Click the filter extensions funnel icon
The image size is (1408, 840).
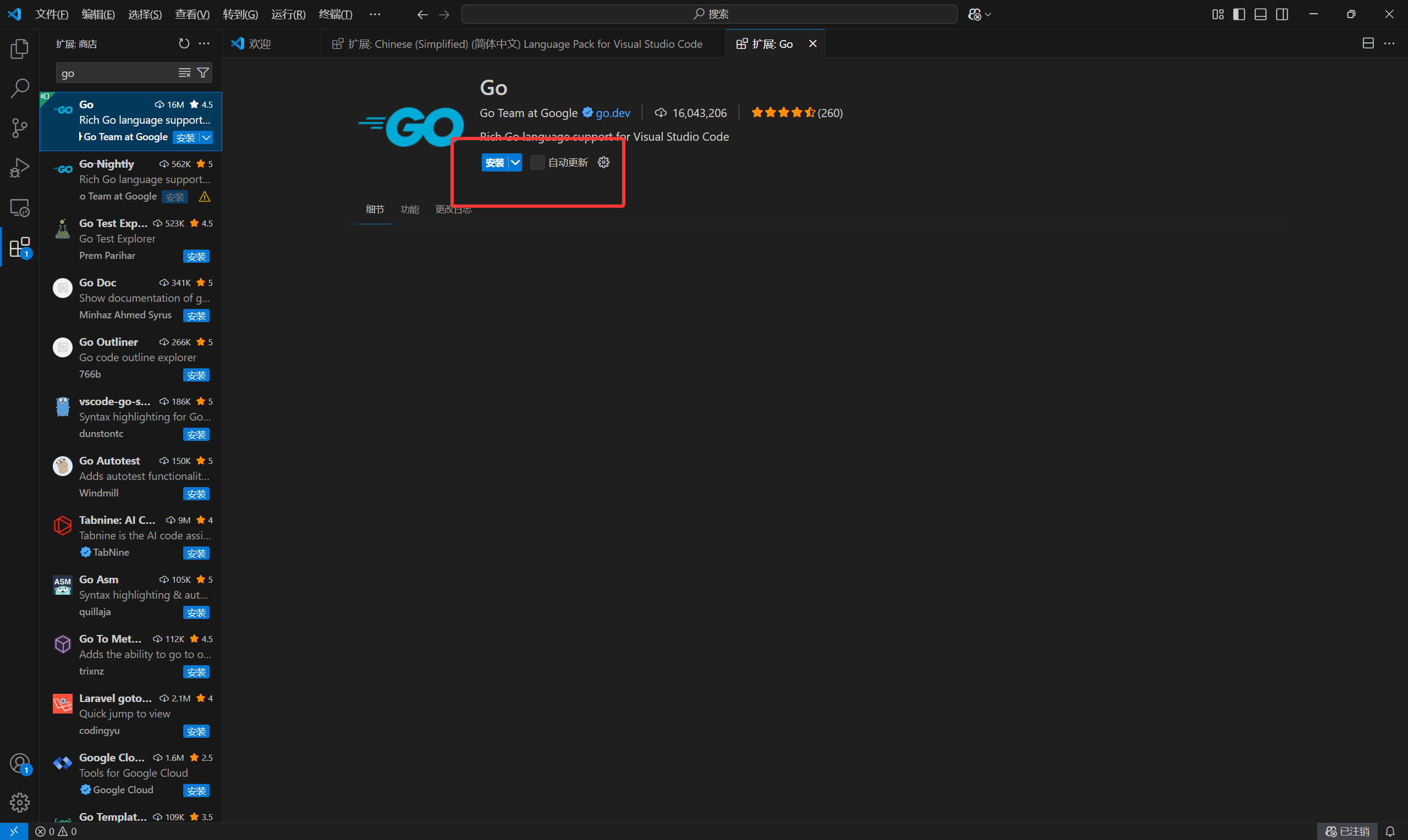point(203,73)
